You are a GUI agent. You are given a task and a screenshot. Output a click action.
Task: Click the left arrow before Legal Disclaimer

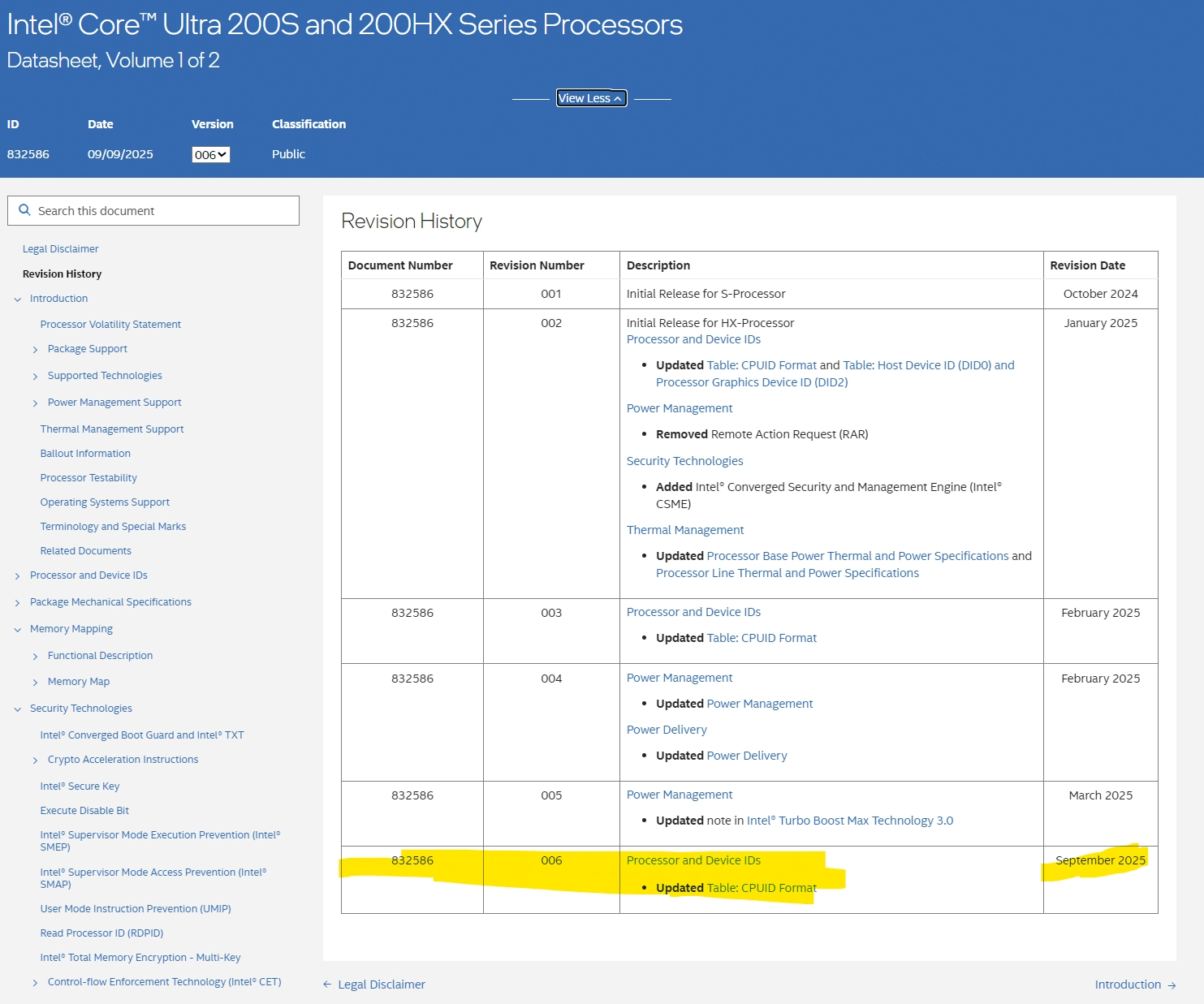[x=327, y=985]
